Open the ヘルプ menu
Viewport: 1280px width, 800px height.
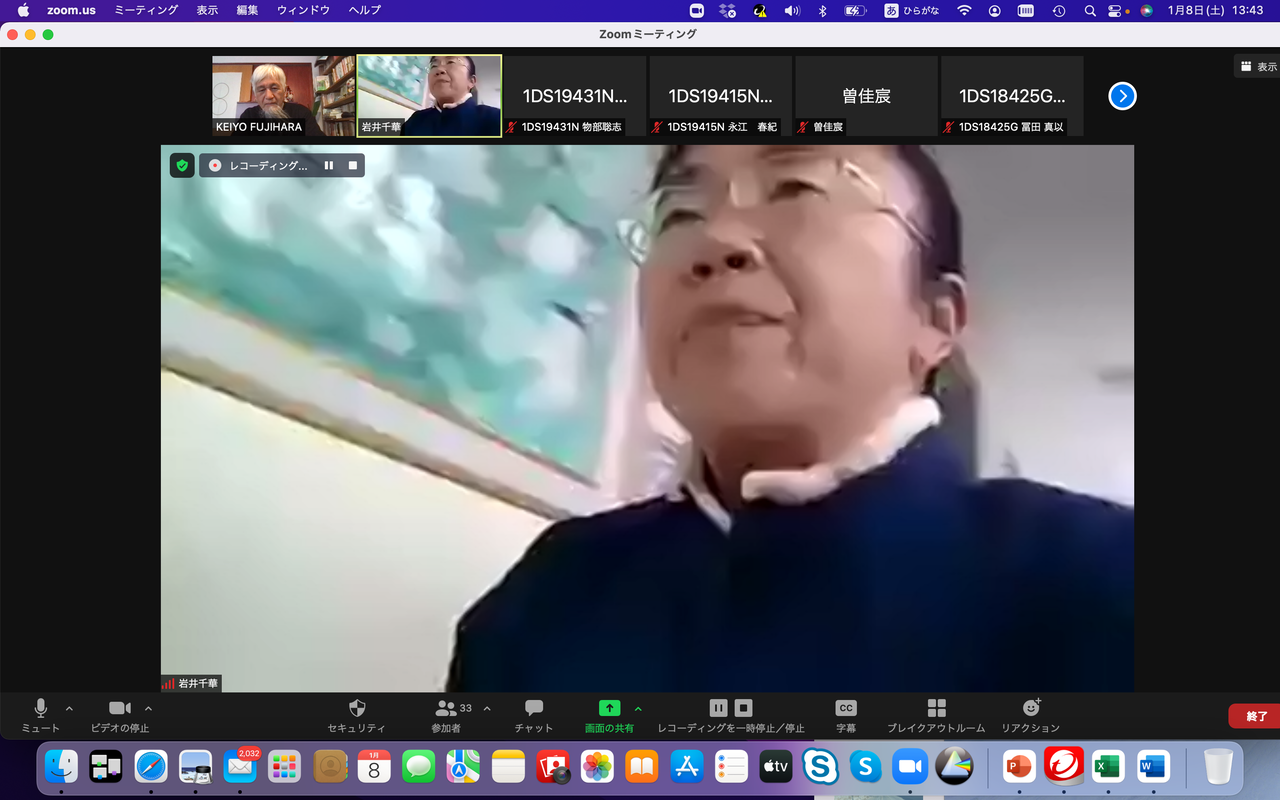(364, 10)
